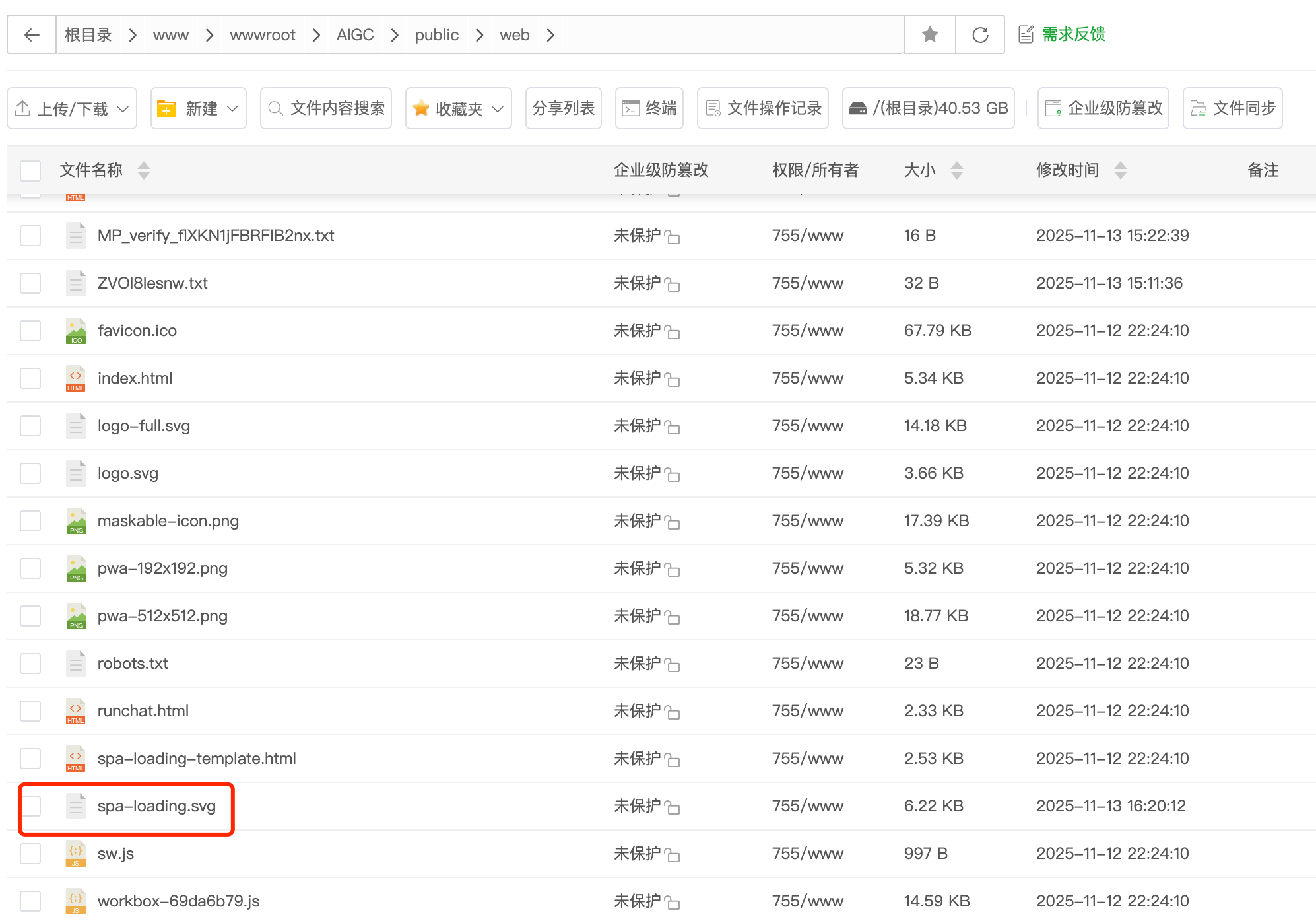
Task: Click the star favorite path icon
Action: click(929, 35)
